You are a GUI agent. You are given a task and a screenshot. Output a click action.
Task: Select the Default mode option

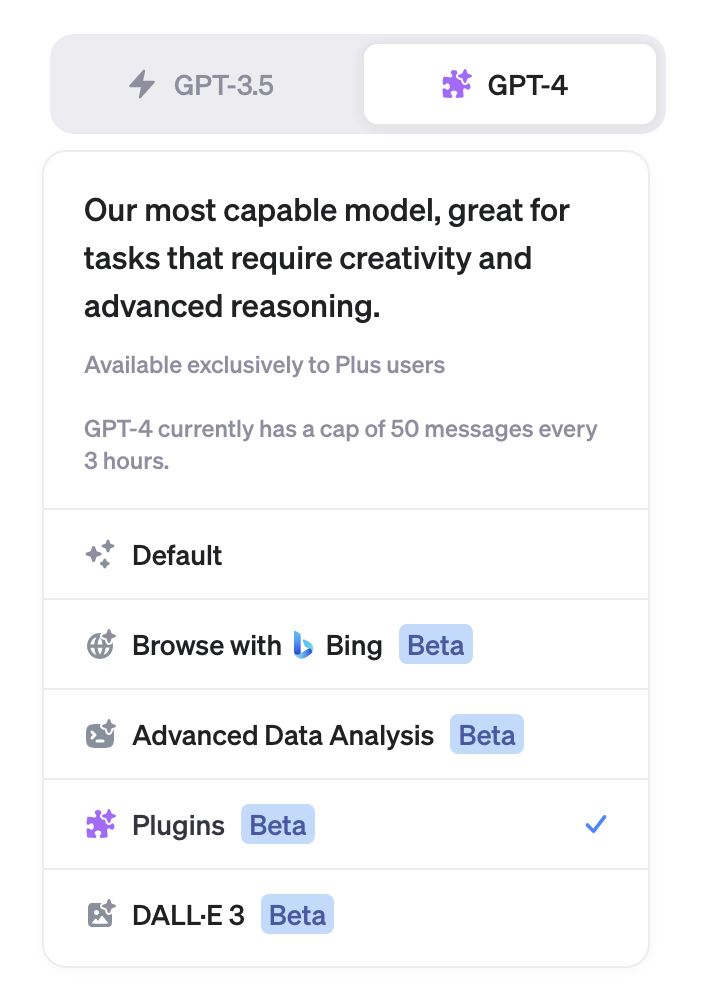click(177, 555)
